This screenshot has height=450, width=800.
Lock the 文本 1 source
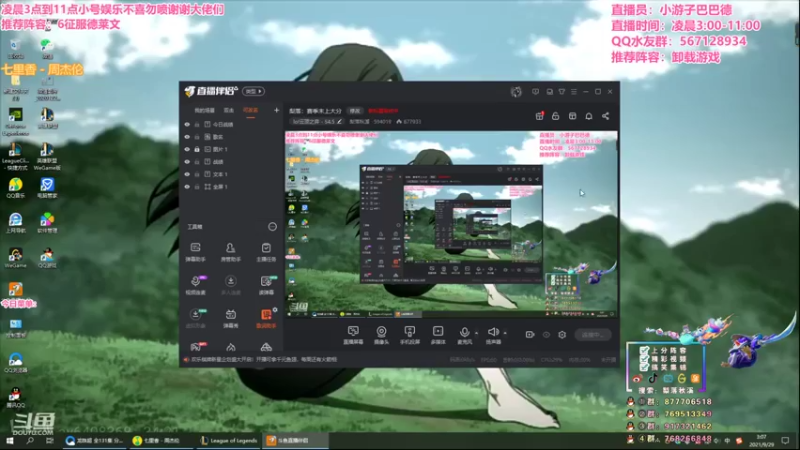click(x=197, y=174)
